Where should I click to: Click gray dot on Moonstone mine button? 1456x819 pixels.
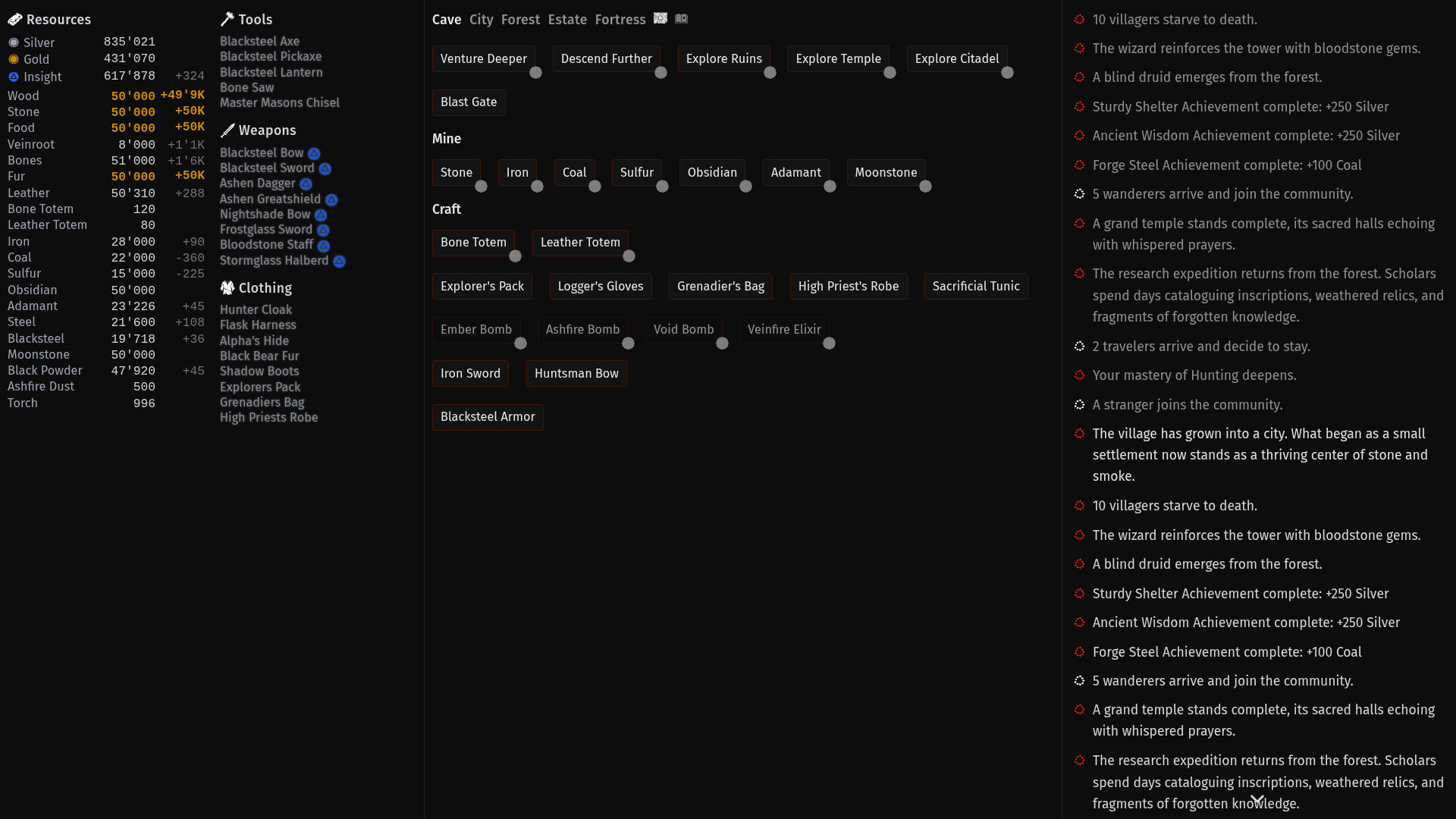pos(925,187)
